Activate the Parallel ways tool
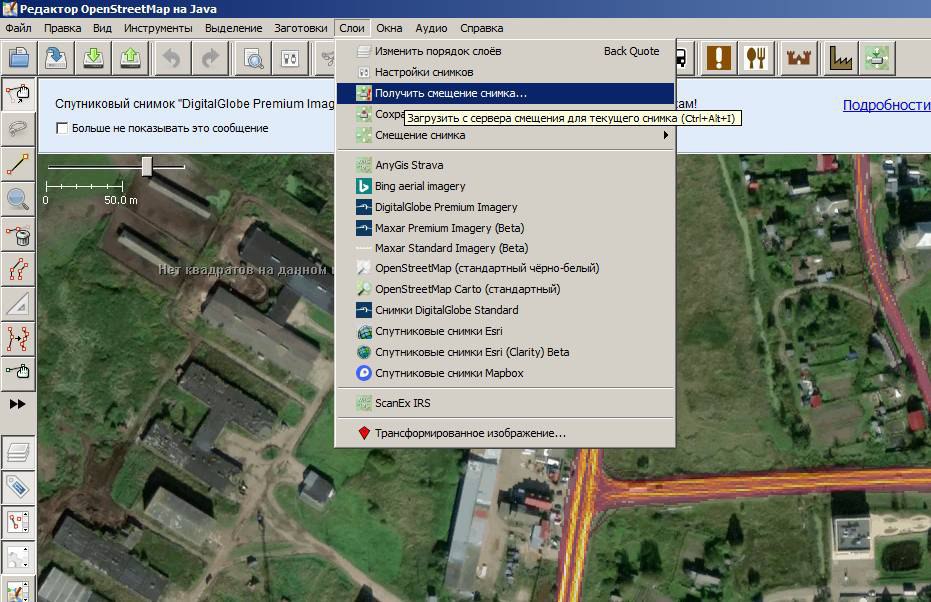 tap(18, 270)
